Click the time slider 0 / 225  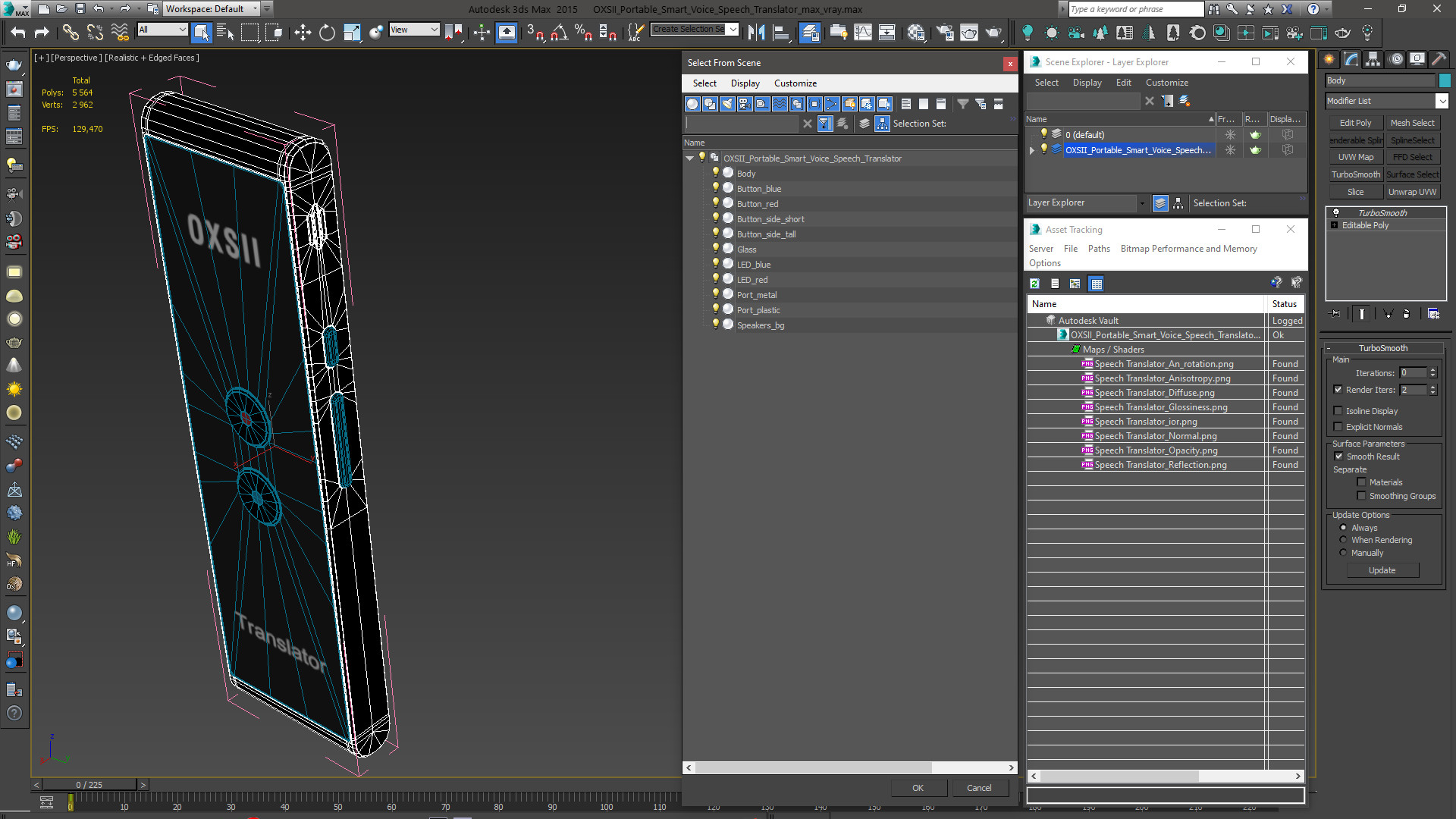pyautogui.click(x=89, y=784)
